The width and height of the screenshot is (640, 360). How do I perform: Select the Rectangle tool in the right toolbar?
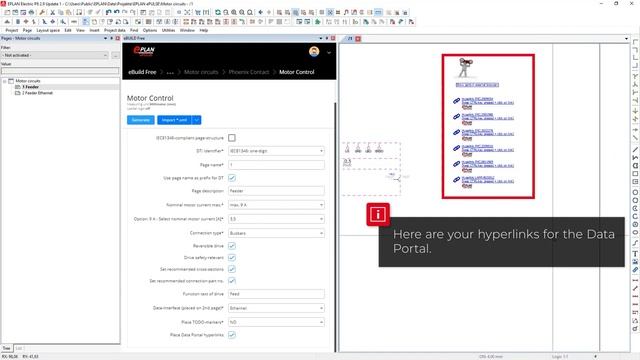pos(635,174)
